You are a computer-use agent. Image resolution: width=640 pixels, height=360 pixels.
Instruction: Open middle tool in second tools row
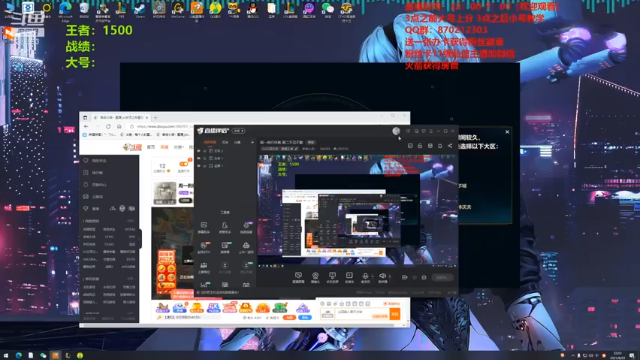225,247
